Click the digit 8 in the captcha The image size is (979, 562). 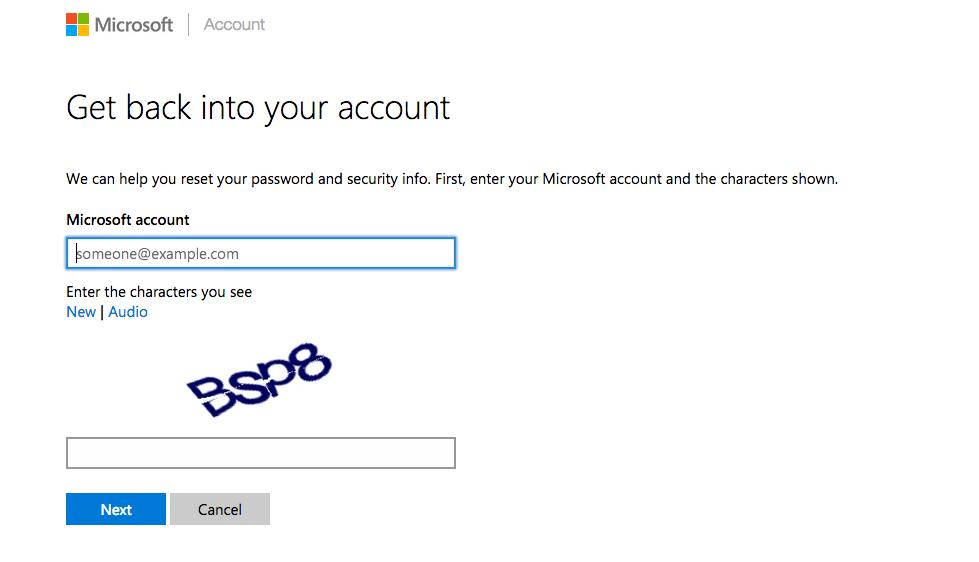[313, 362]
